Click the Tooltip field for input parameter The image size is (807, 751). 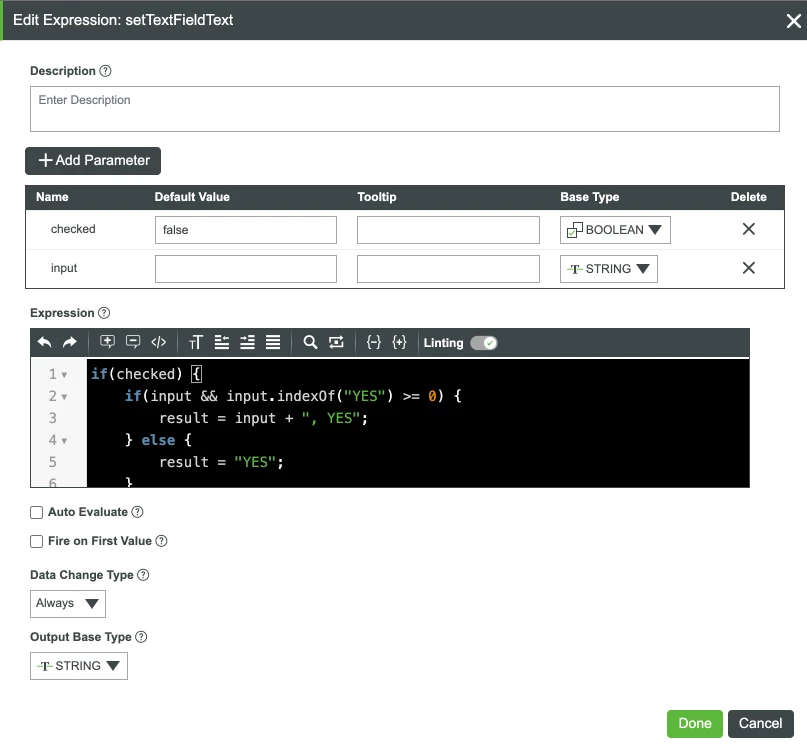(448, 269)
